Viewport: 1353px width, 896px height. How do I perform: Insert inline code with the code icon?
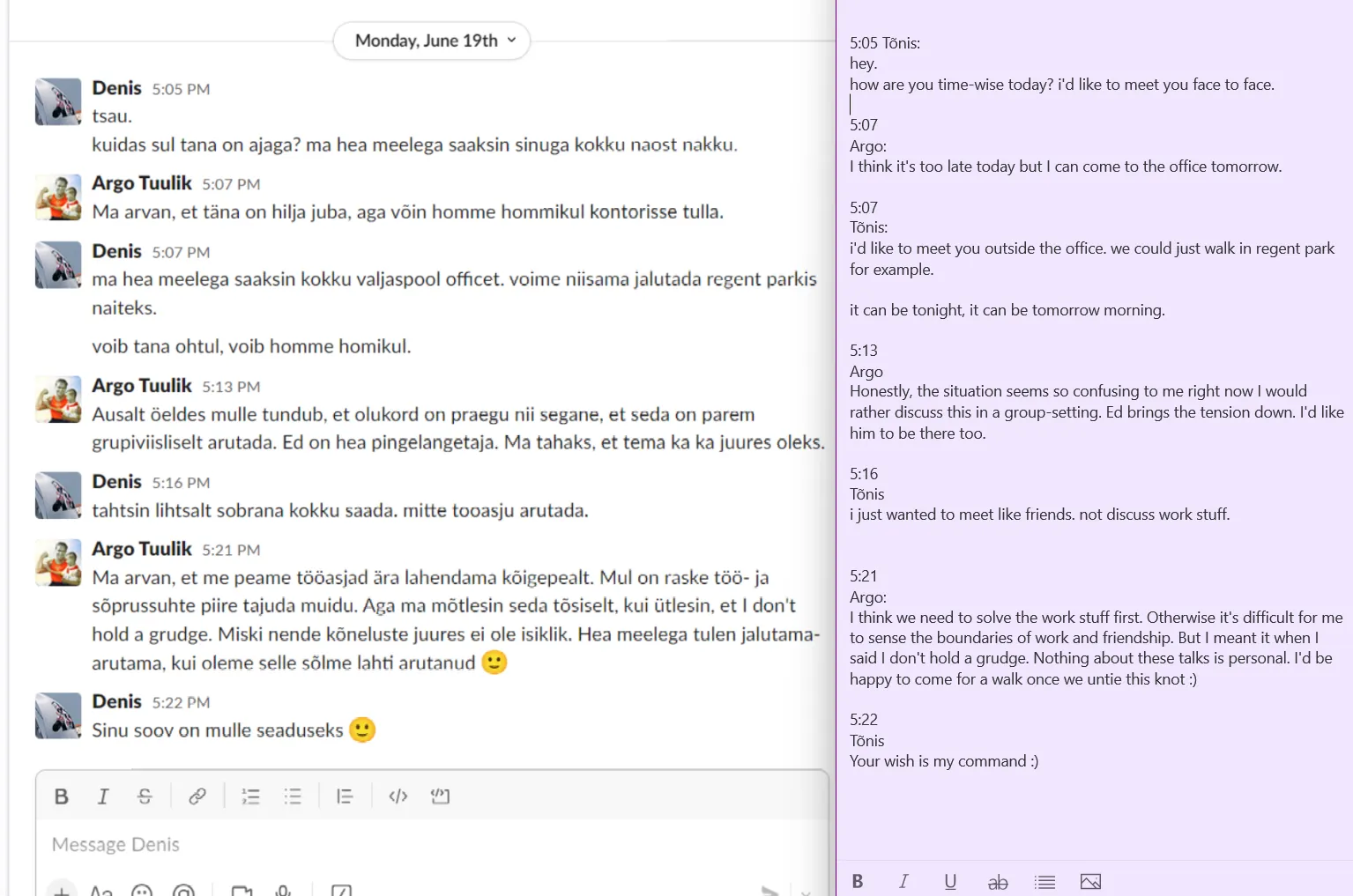[x=398, y=796]
